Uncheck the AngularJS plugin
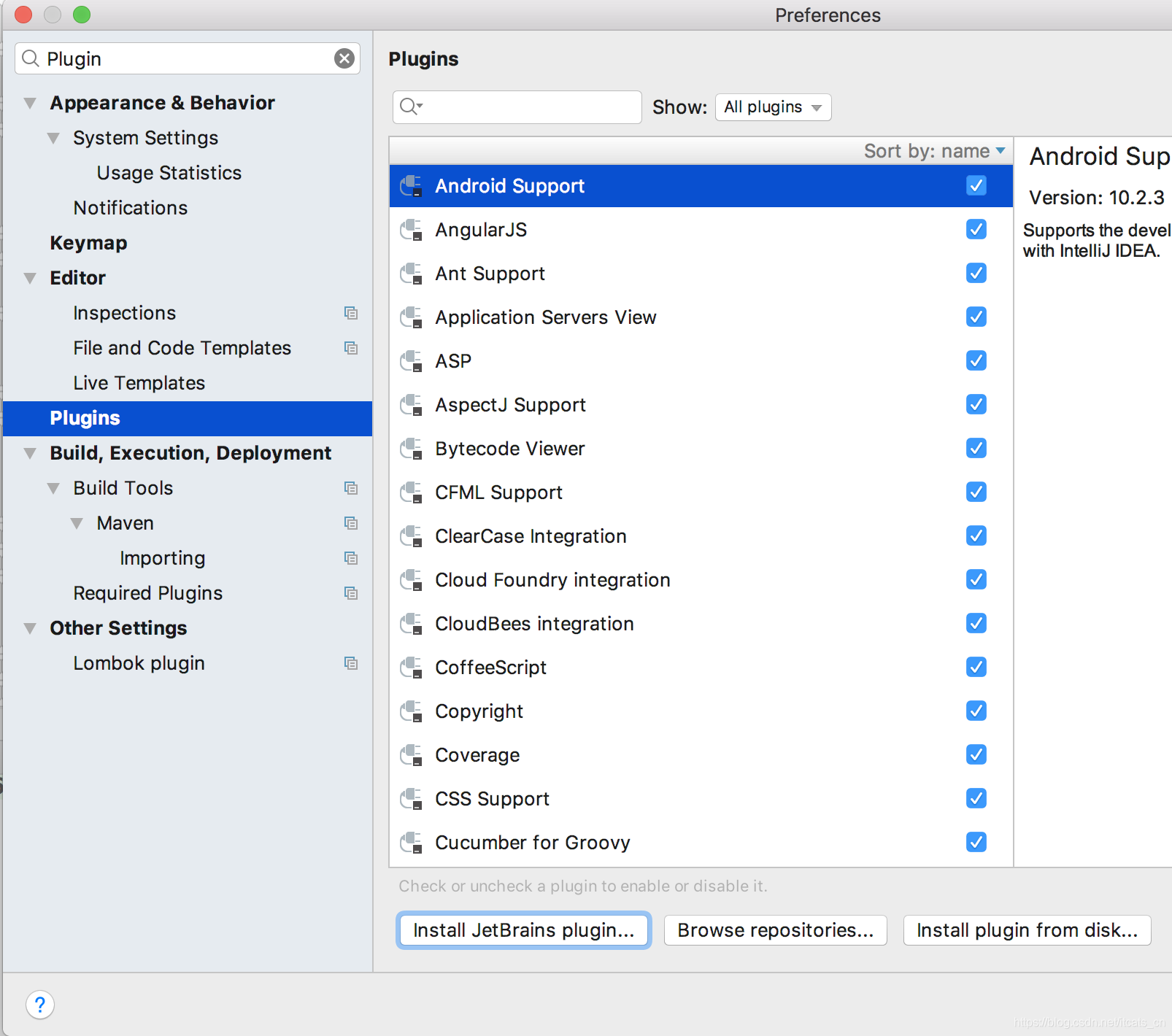 [x=976, y=229]
